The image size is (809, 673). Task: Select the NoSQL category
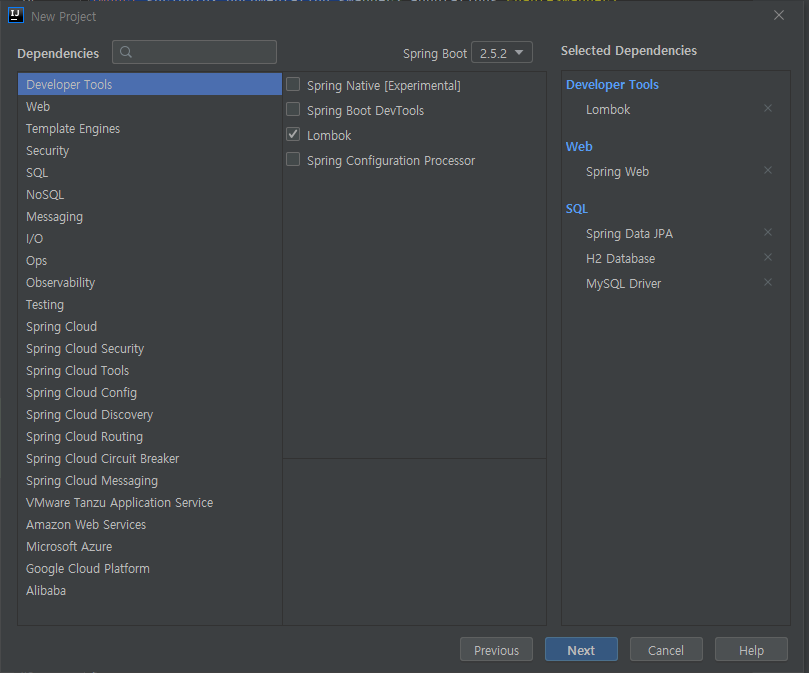click(x=150, y=195)
